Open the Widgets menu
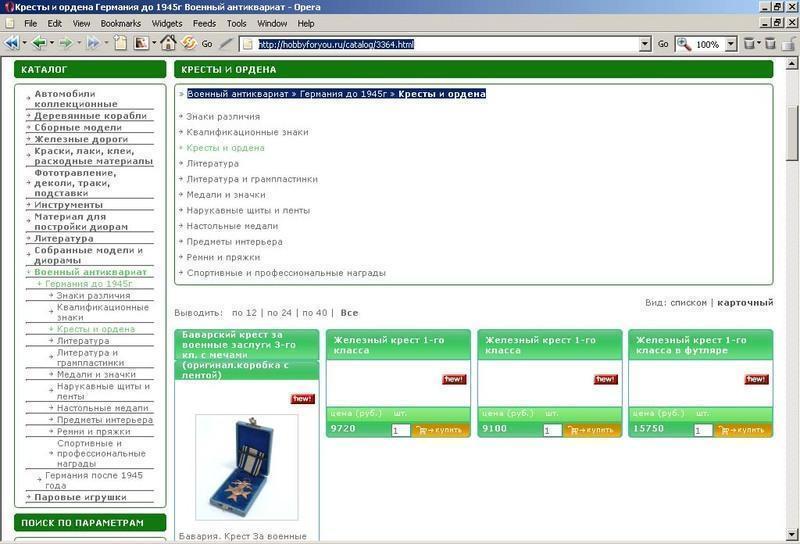This screenshot has width=800, height=544. click(166, 23)
